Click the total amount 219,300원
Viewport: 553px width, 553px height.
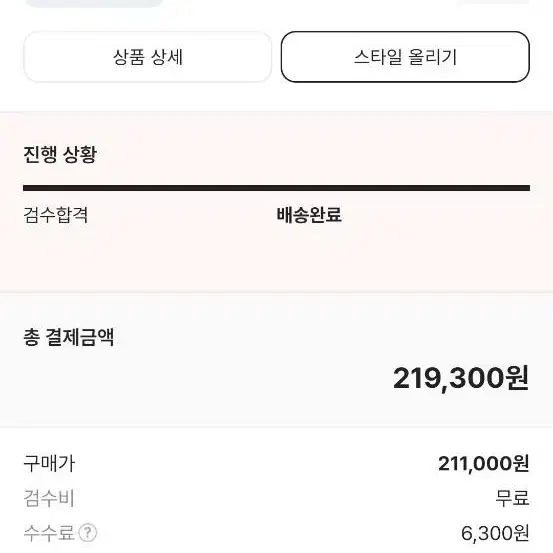461,378
